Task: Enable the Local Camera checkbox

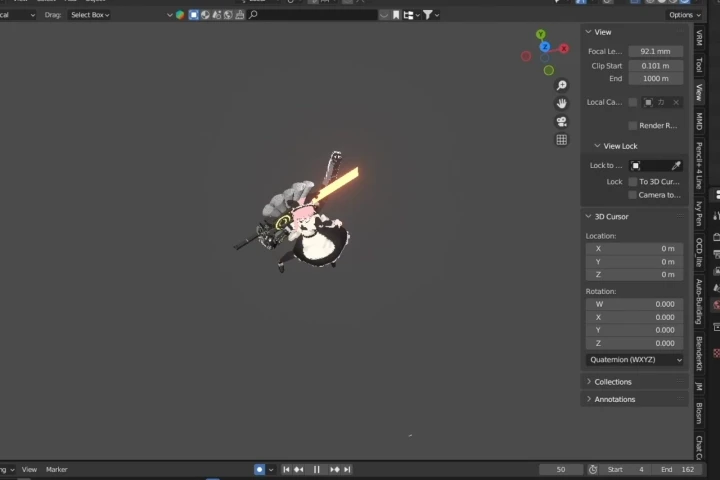Action: [633, 102]
